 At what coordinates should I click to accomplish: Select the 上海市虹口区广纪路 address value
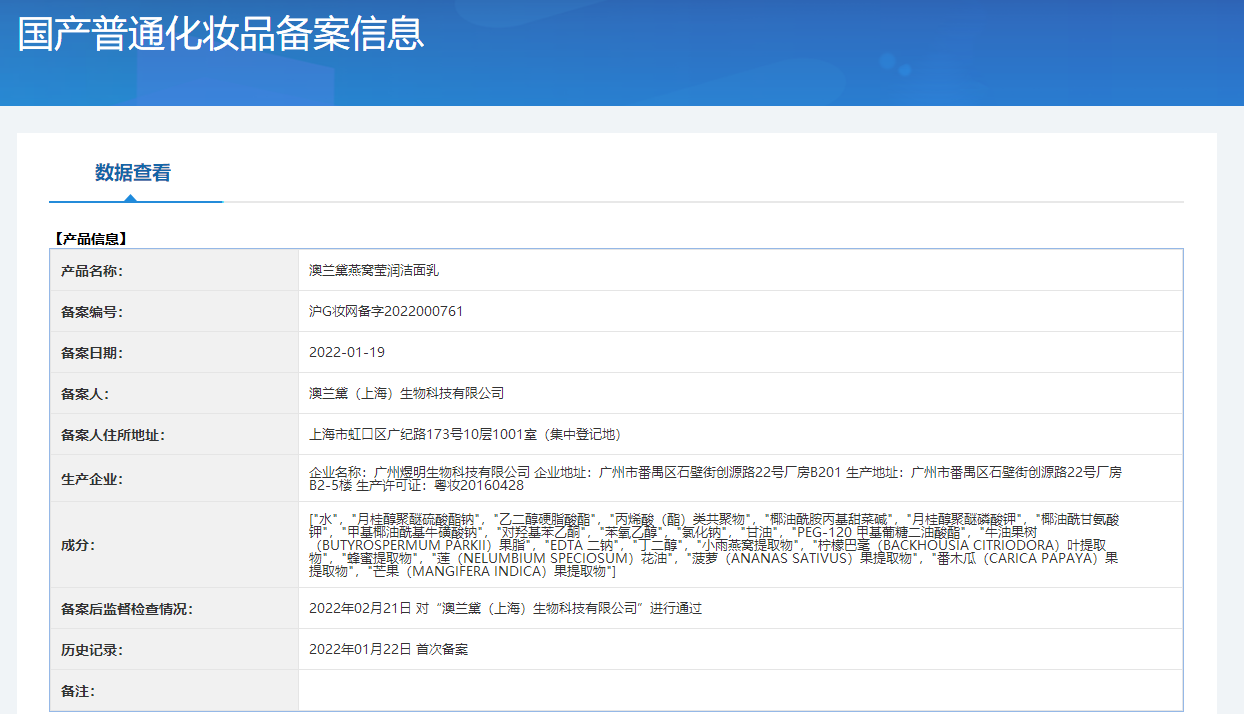465,435
